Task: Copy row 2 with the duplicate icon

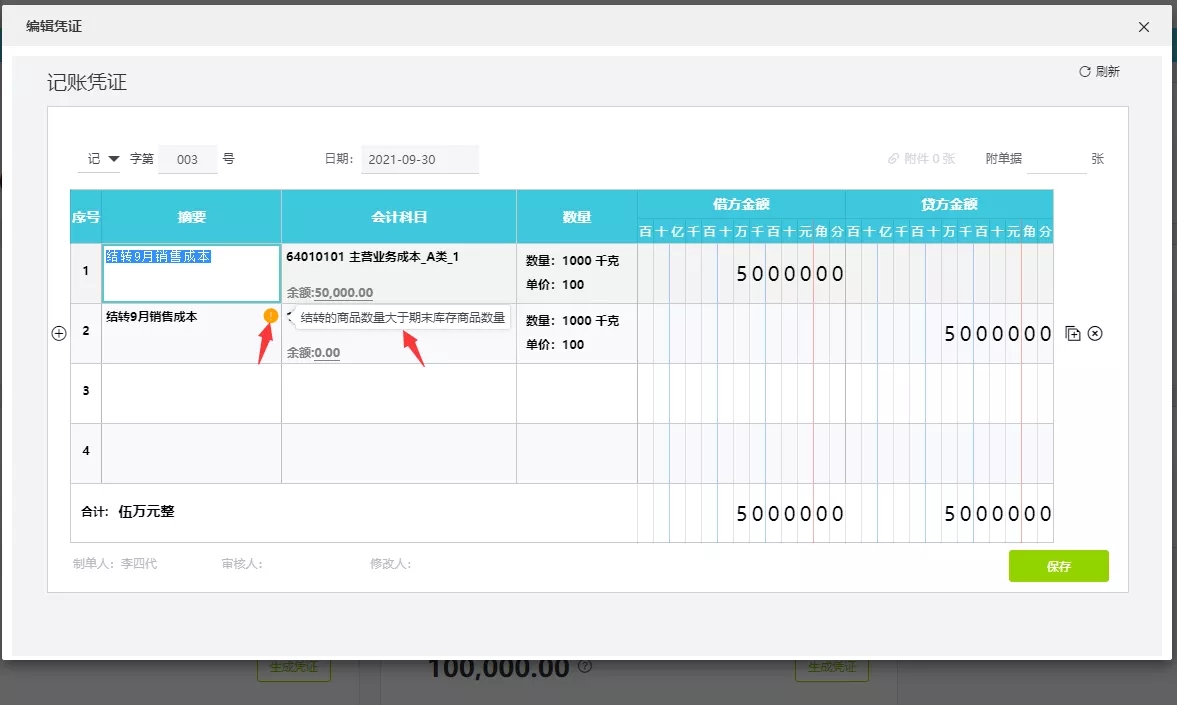Action: click(1073, 333)
